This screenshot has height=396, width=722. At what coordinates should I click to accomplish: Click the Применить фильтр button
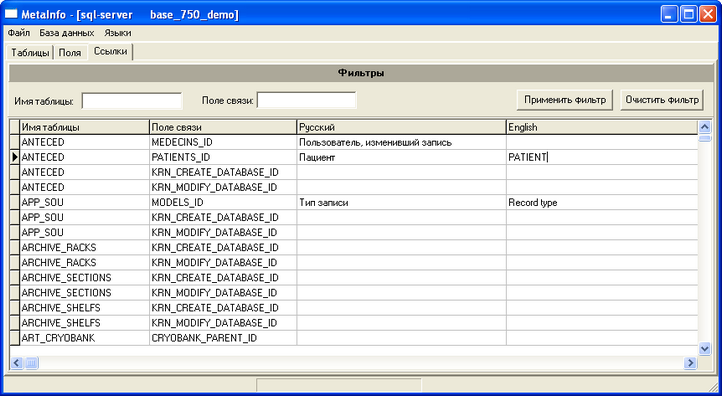(565, 100)
